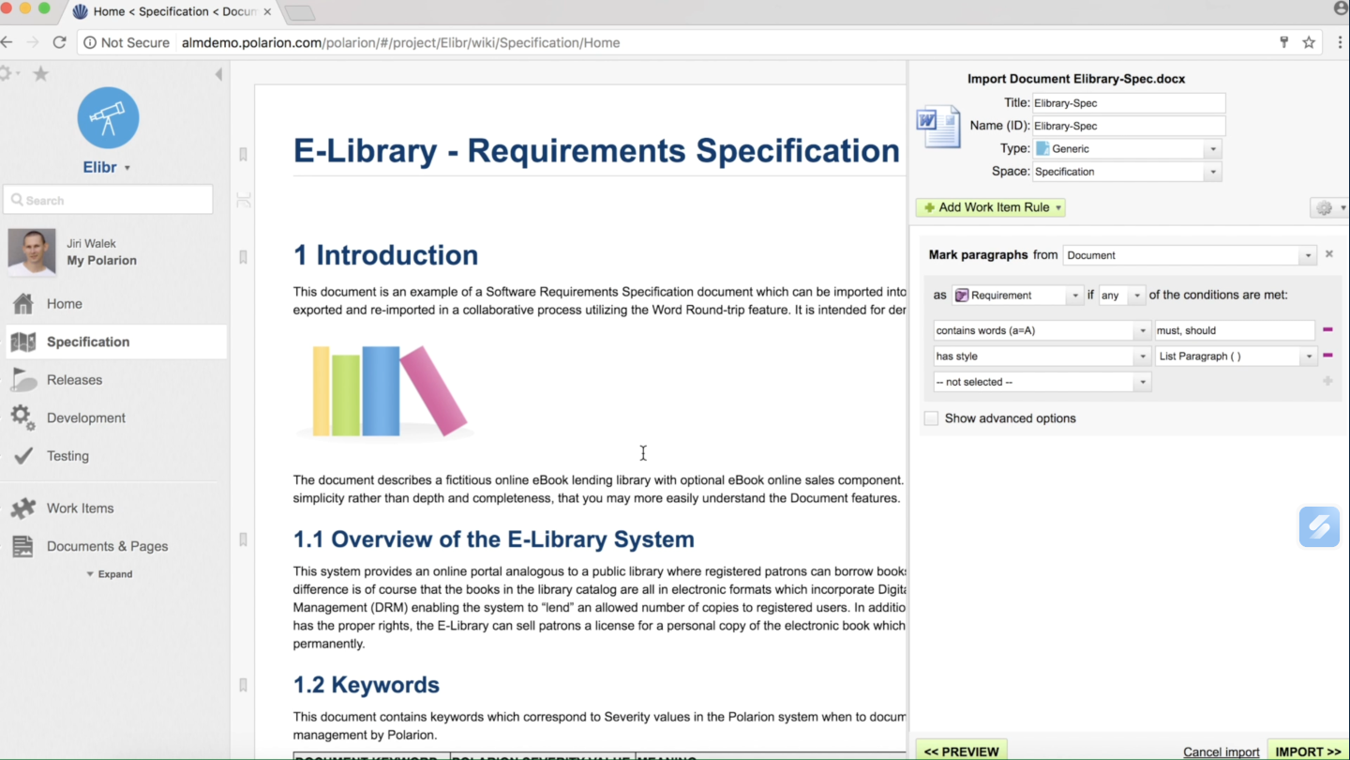Click the IMPORT >> button
1350x760 pixels.
coord(1307,751)
